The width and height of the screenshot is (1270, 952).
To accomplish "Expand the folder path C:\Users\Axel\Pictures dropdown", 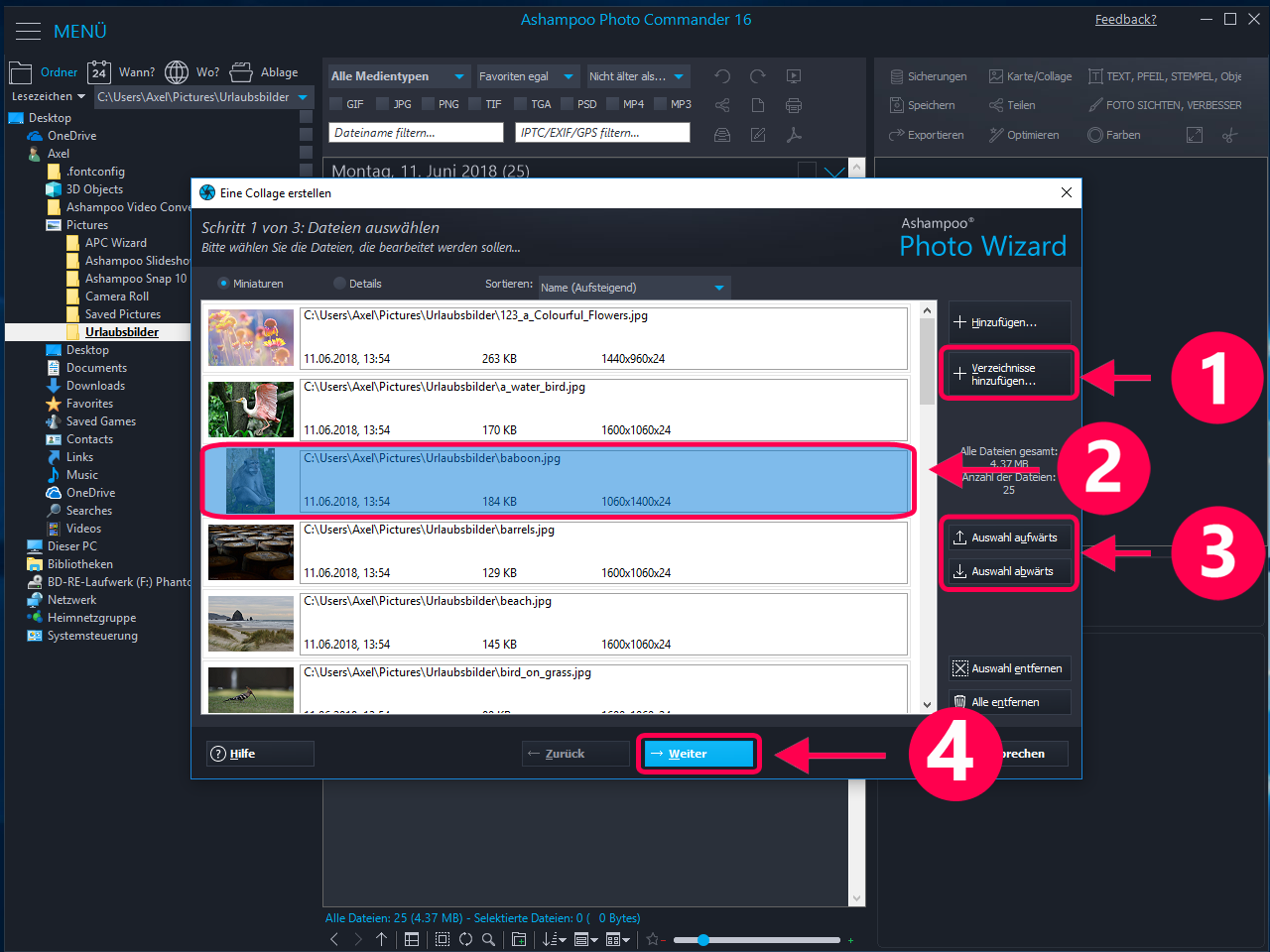I will [x=303, y=97].
